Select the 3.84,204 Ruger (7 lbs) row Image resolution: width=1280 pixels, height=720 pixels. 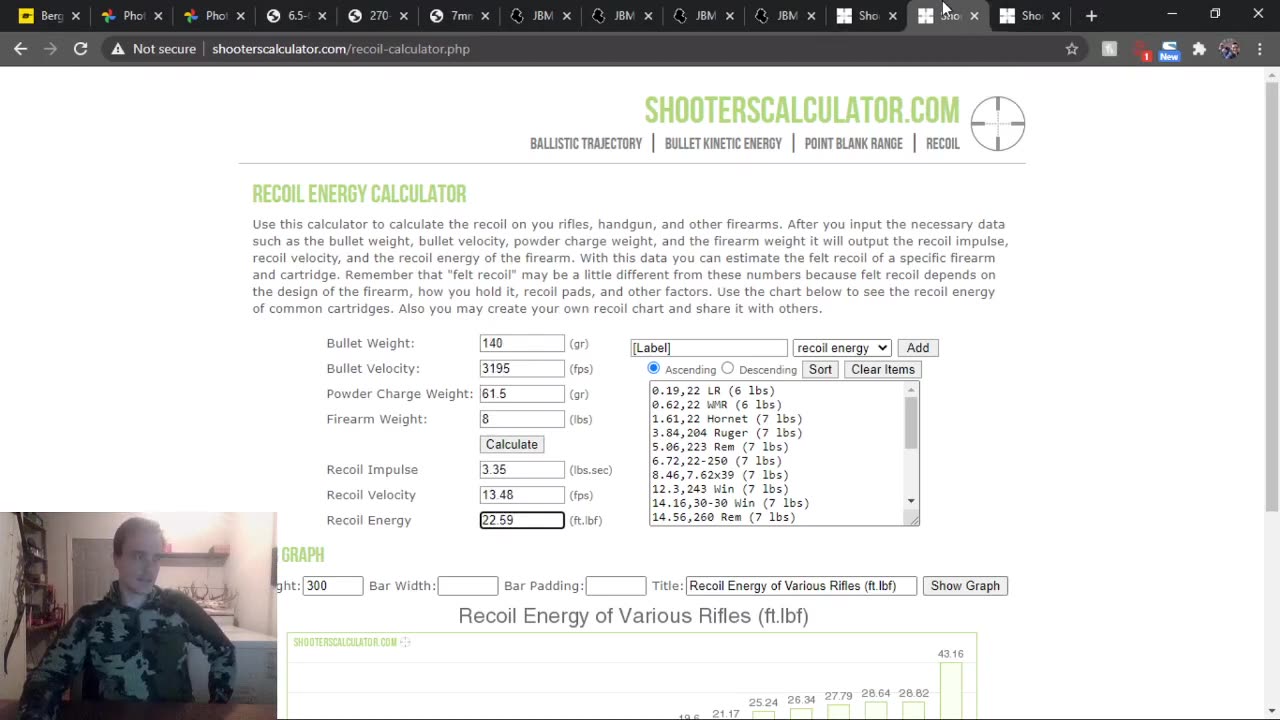(727, 433)
